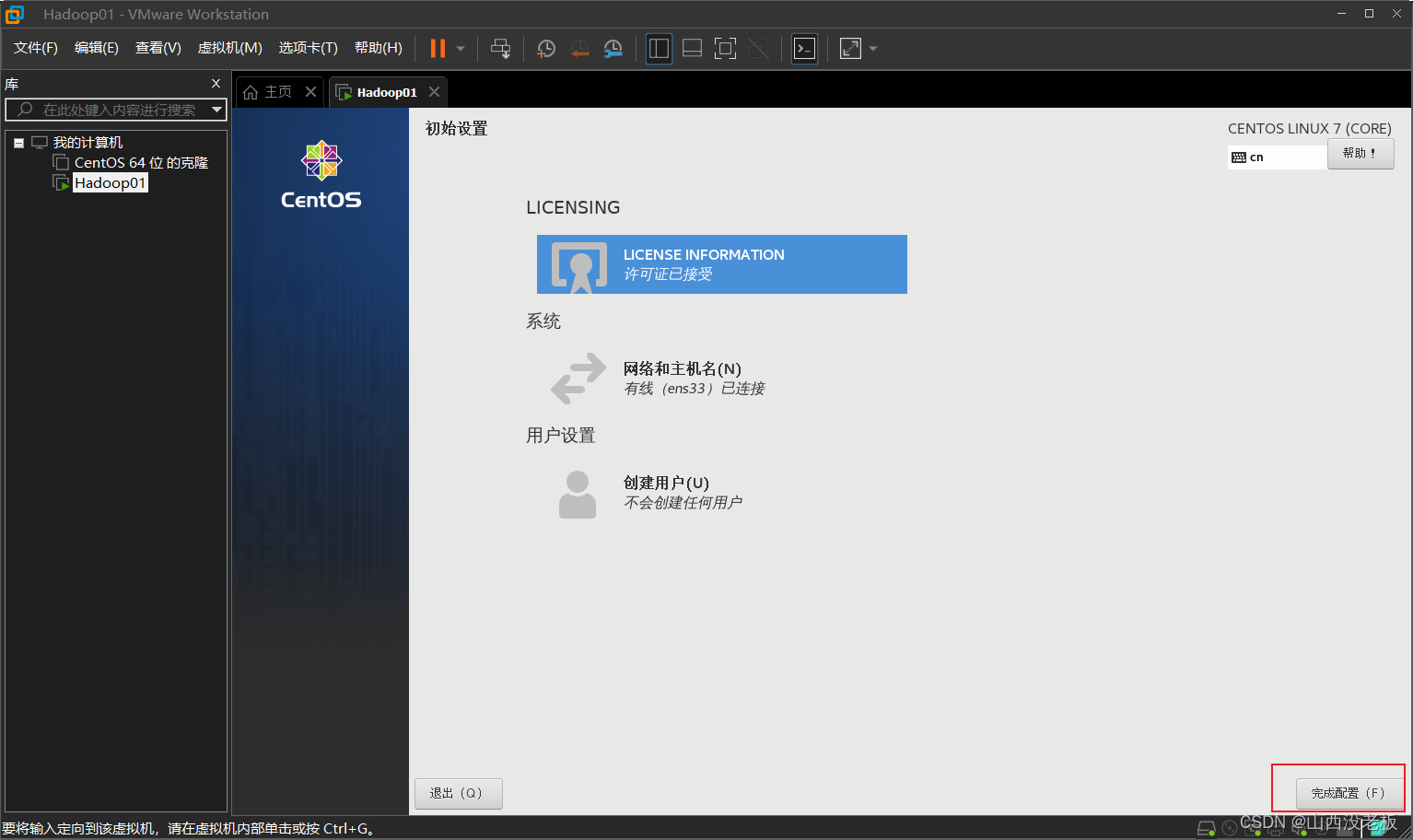Toggle the thumbnail bar view icon

(692, 49)
